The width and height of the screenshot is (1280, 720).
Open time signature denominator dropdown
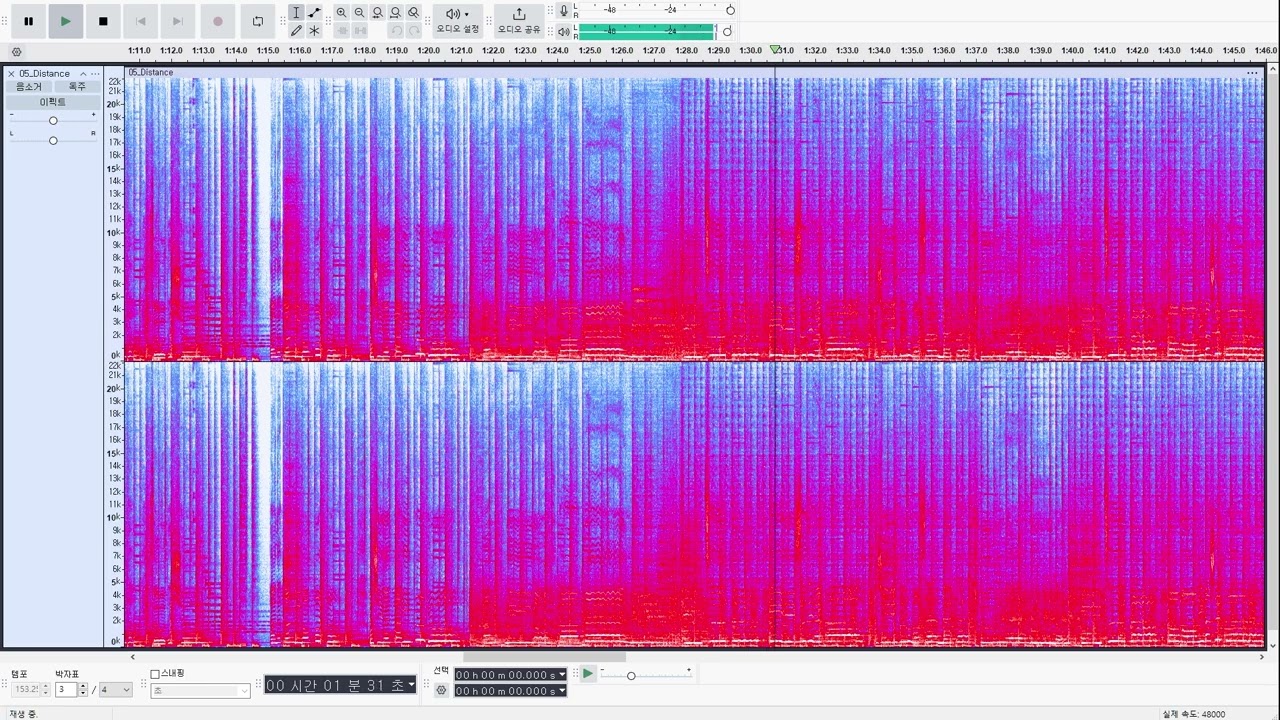point(115,690)
